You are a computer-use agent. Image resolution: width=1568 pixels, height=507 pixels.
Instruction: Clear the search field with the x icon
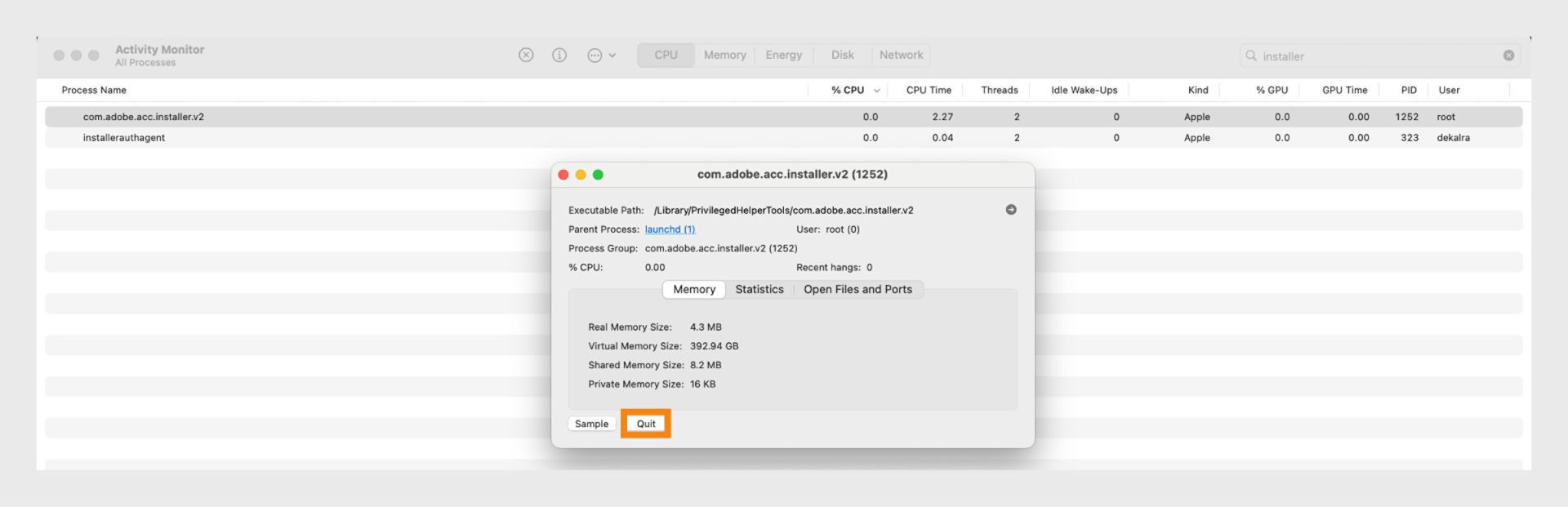[1508, 56]
